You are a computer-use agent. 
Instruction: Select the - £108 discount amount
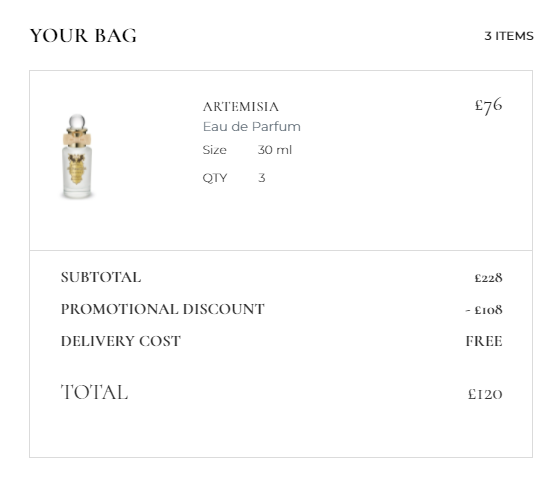coord(484,310)
